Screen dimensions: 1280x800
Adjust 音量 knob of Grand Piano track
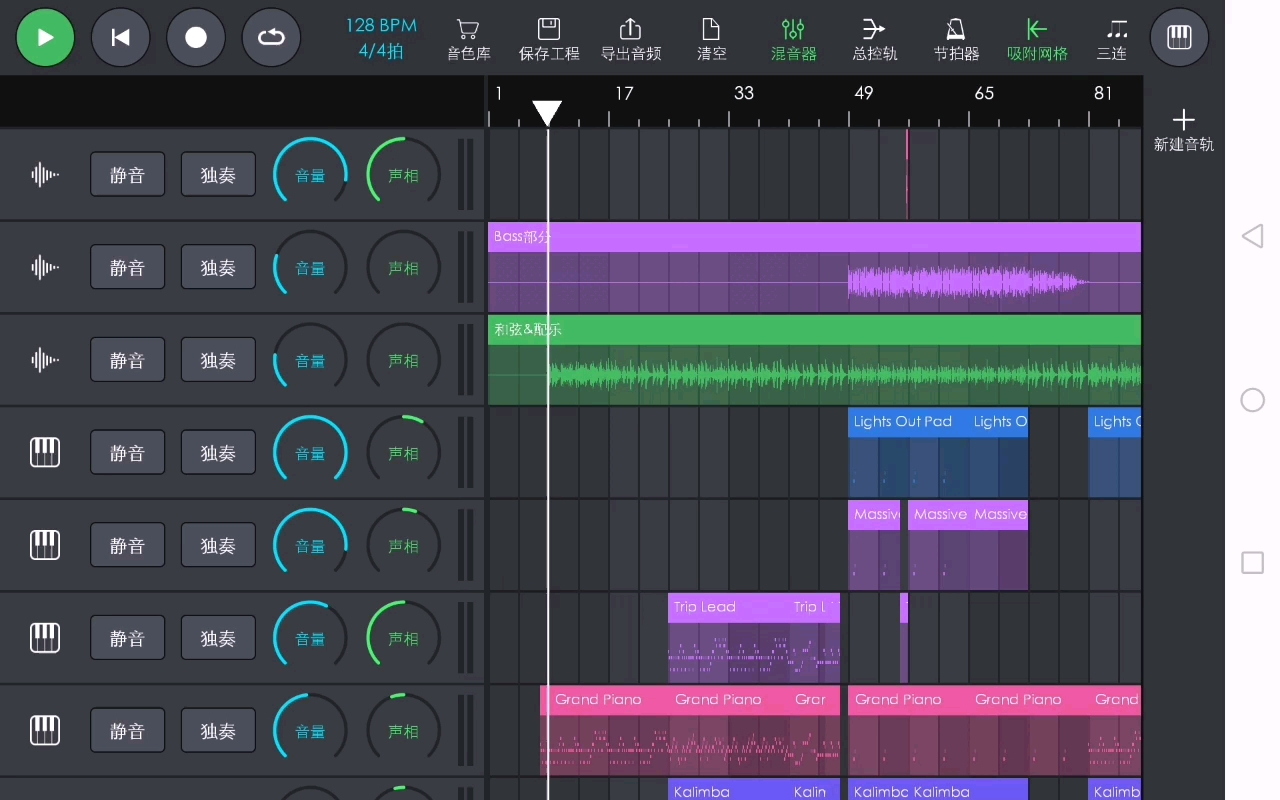(x=310, y=731)
